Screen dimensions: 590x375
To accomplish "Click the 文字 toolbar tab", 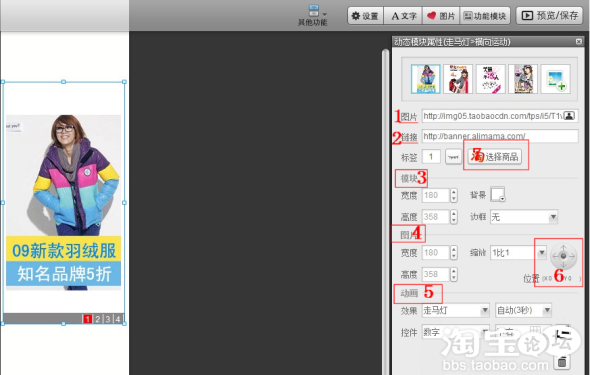I will click(403, 16).
